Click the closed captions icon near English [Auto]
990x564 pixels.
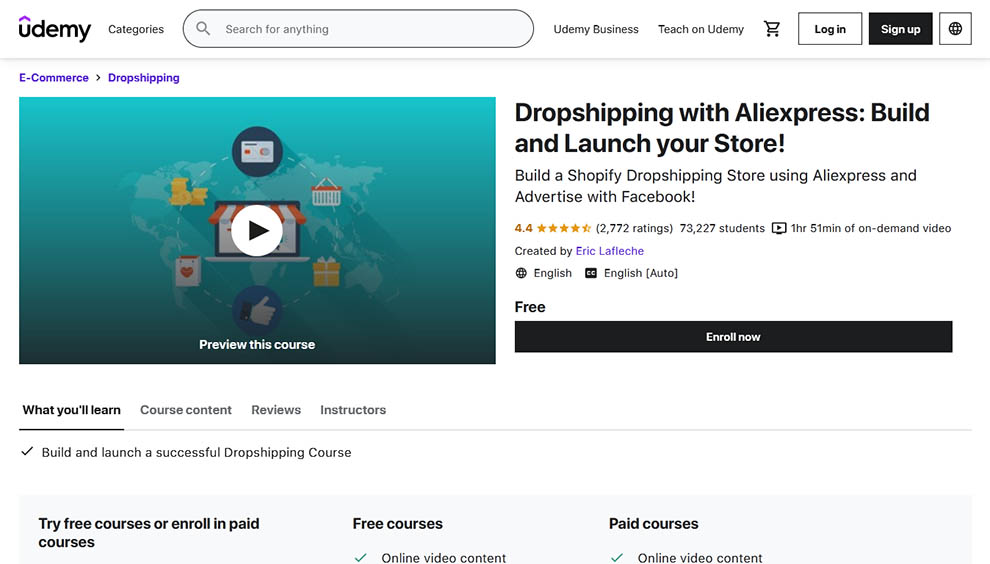click(590, 273)
